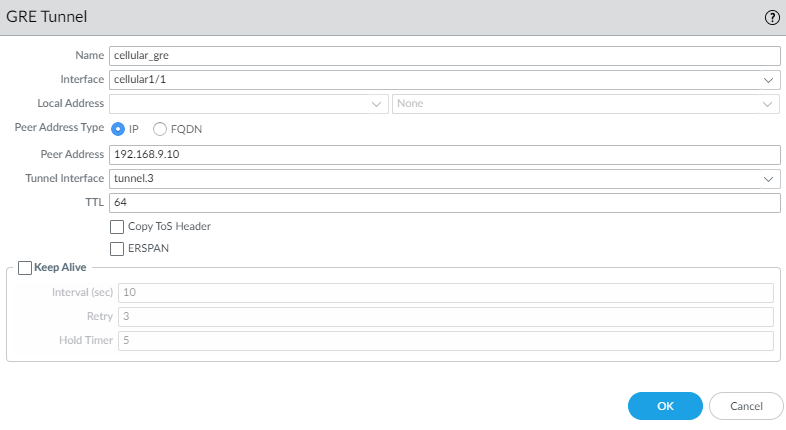Select the IP peer address type

(x=118, y=129)
